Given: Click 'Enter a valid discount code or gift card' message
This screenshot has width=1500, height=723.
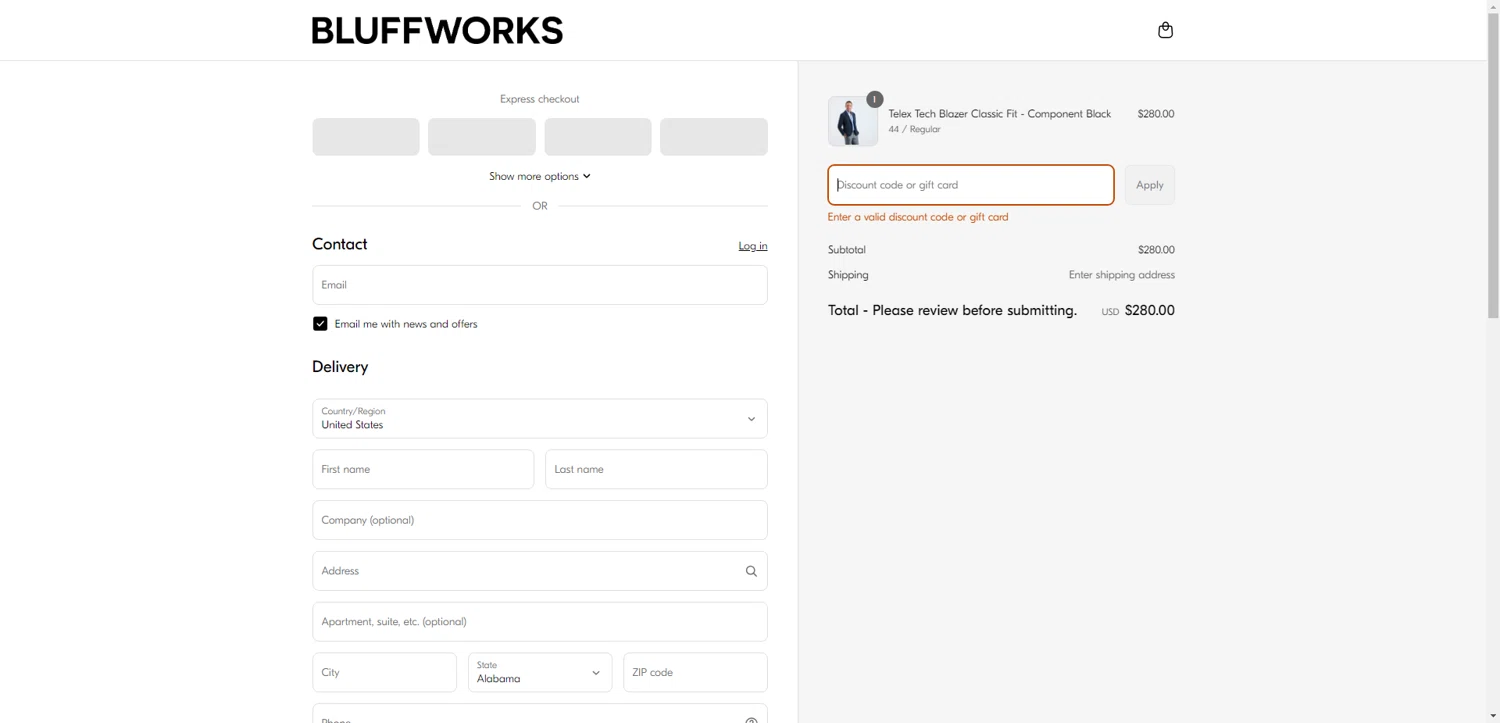Looking at the screenshot, I should (918, 217).
